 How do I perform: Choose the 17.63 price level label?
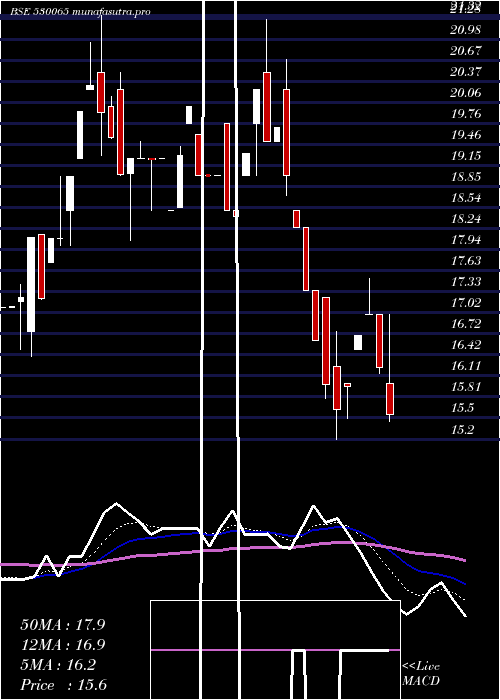pyautogui.click(x=466, y=261)
